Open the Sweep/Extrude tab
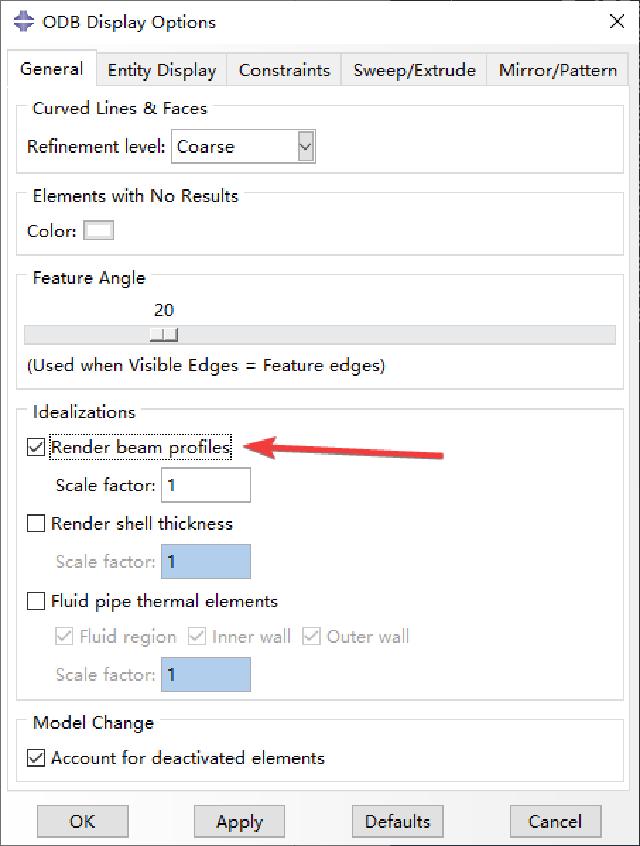Viewport: 640px width, 846px height. [414, 70]
